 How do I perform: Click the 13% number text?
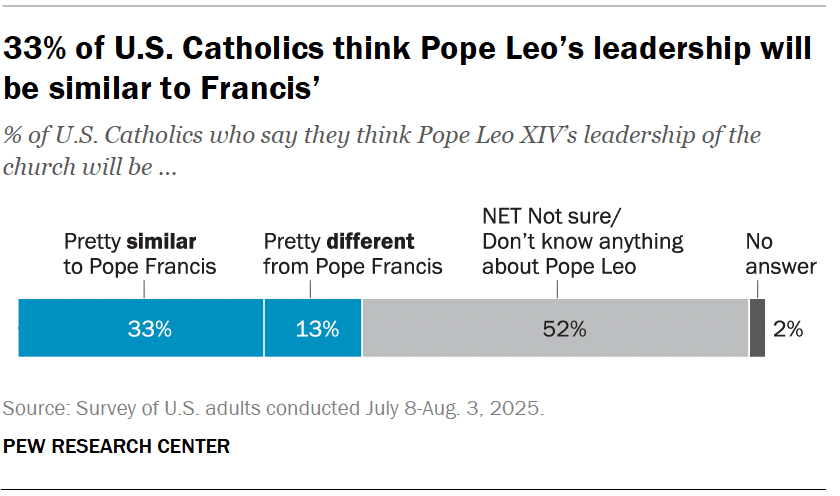(315, 329)
